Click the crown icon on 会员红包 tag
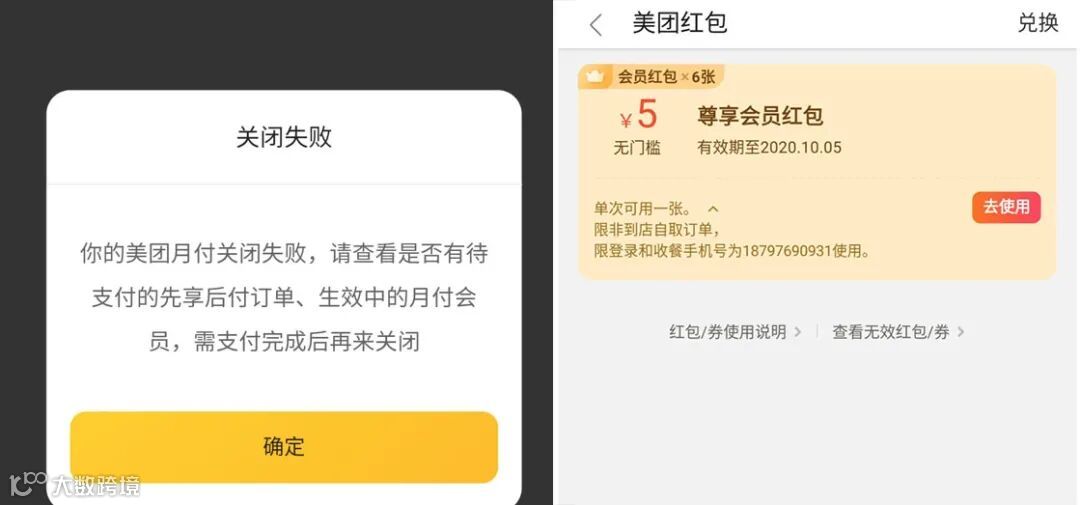Viewport: 1080px width, 505px height. point(594,76)
